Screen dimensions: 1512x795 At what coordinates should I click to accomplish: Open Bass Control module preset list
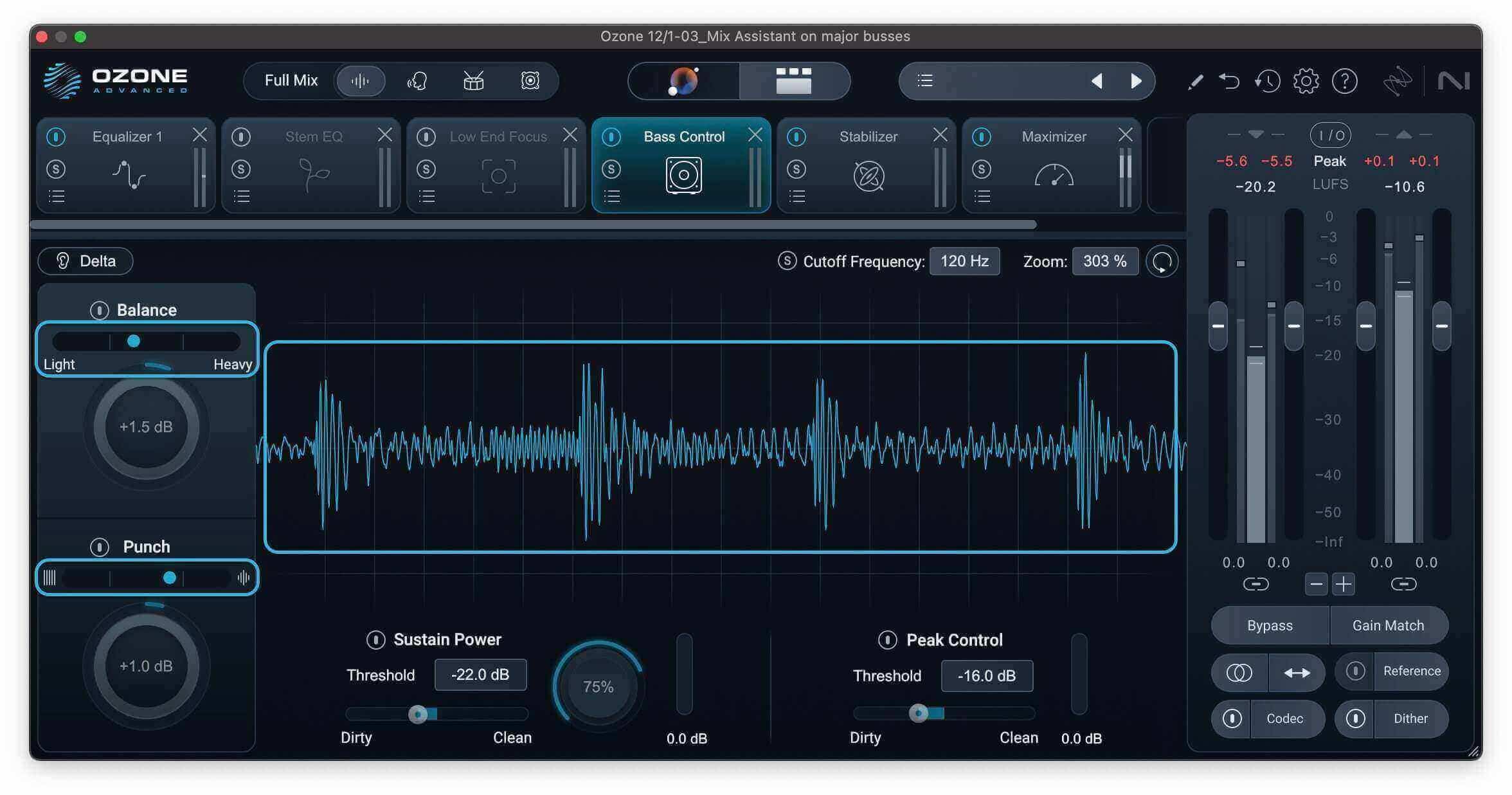pos(612,196)
